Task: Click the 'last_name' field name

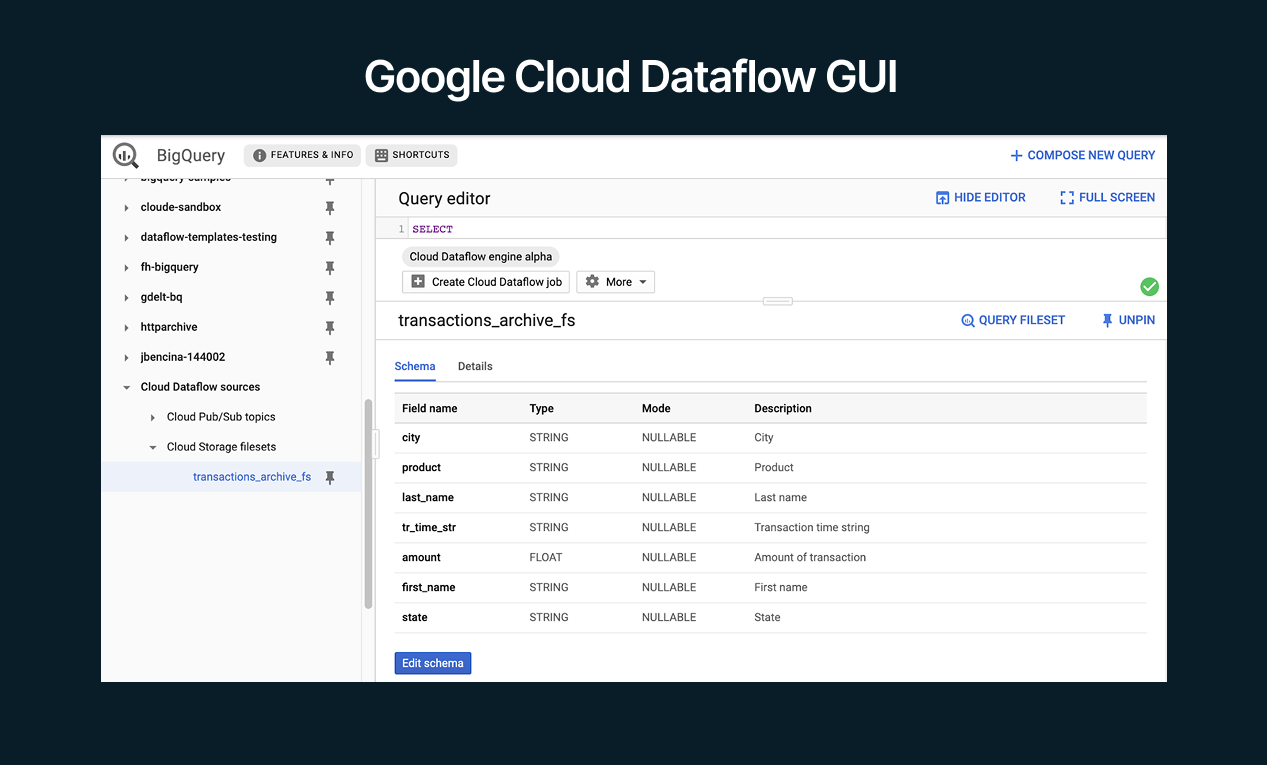Action: click(428, 498)
